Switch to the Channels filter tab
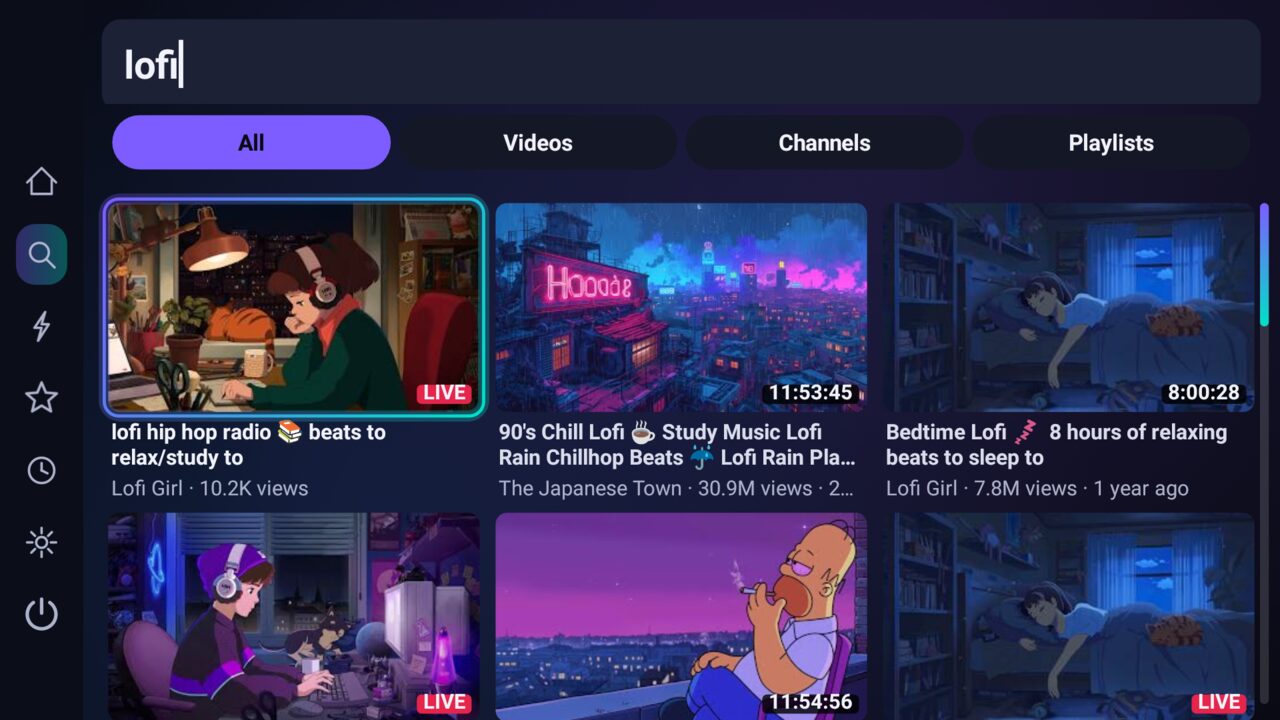This screenshot has height=720, width=1280. [825, 143]
